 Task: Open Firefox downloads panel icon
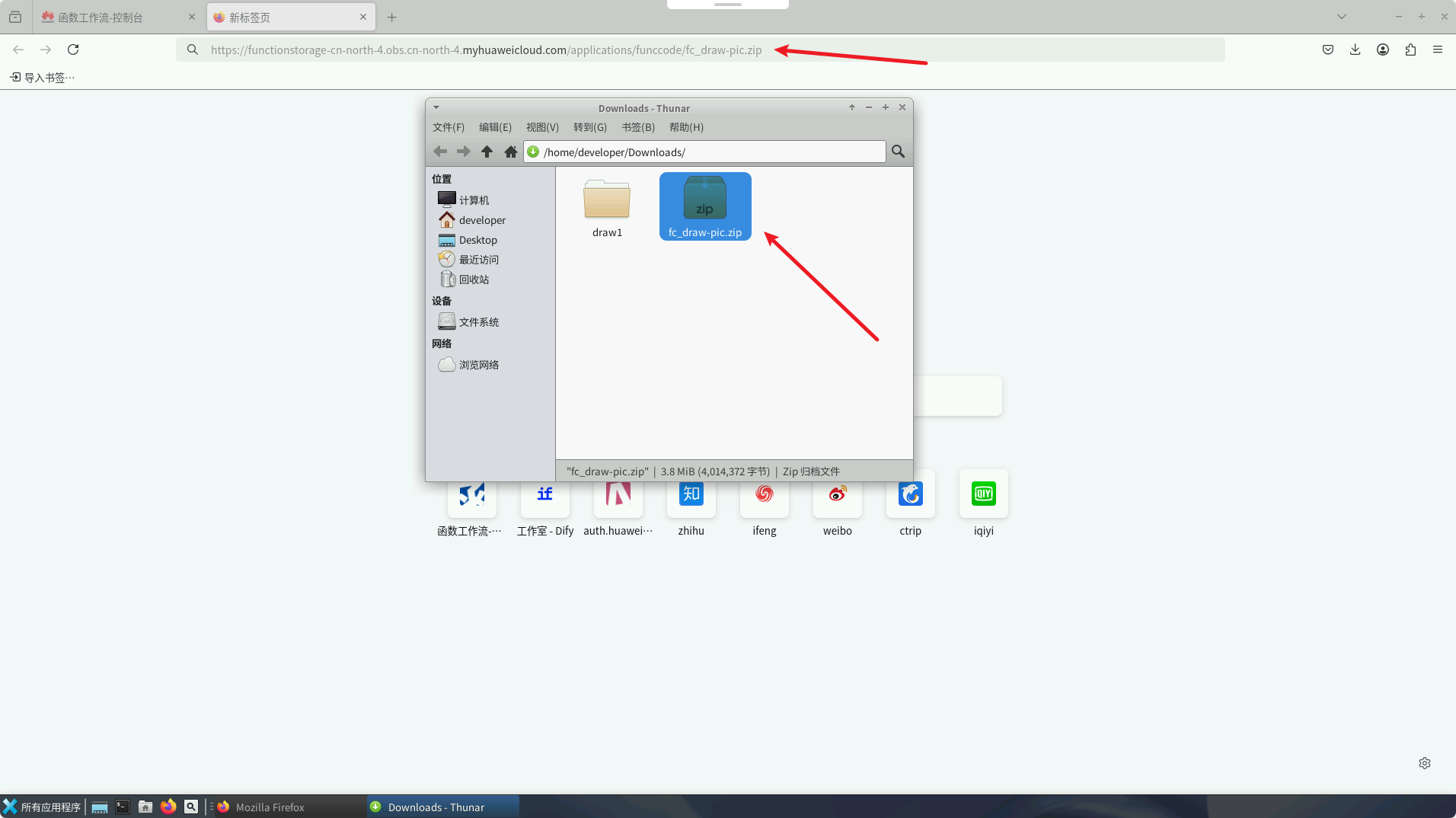[x=1355, y=50]
